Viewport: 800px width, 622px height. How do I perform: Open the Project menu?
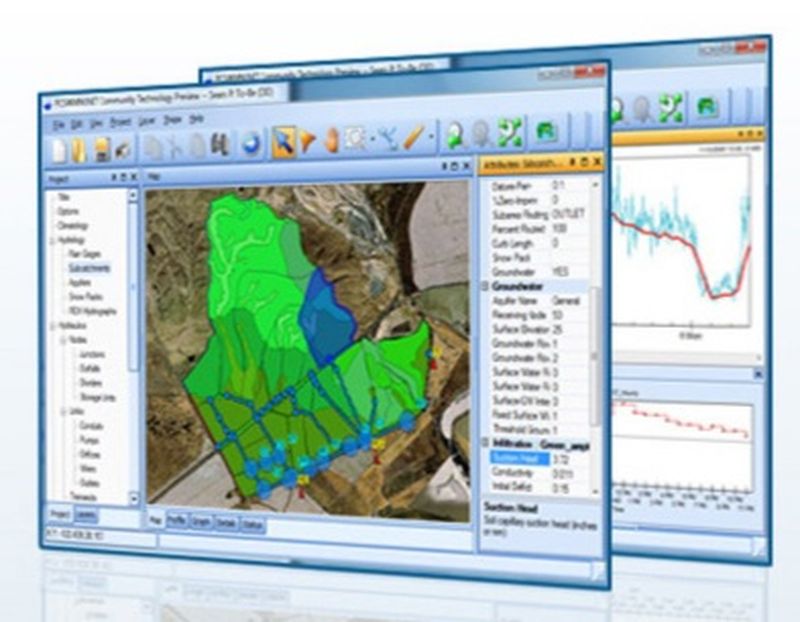121,121
